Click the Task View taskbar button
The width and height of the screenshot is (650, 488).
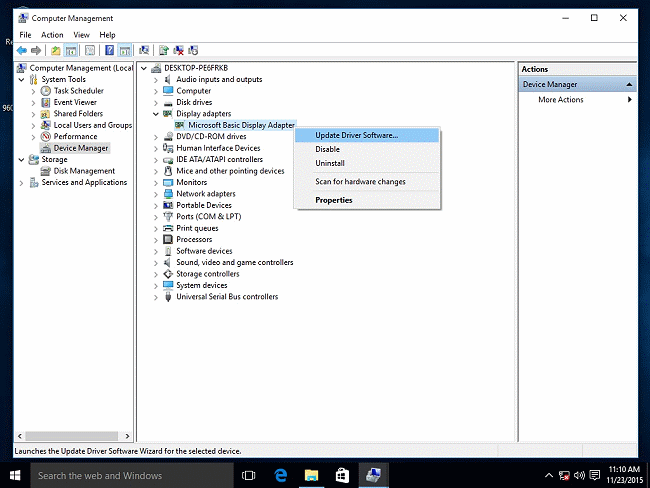click(250, 475)
